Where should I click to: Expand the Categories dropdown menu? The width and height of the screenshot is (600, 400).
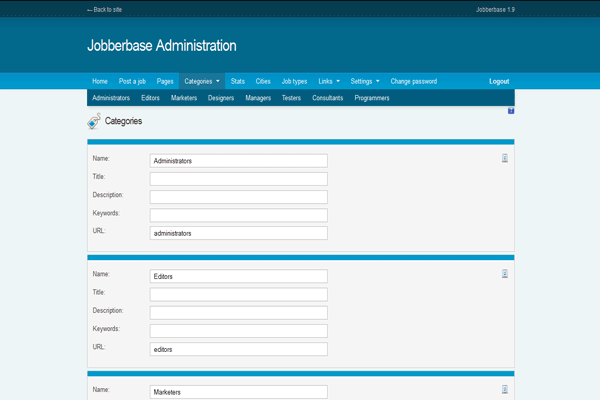202,81
